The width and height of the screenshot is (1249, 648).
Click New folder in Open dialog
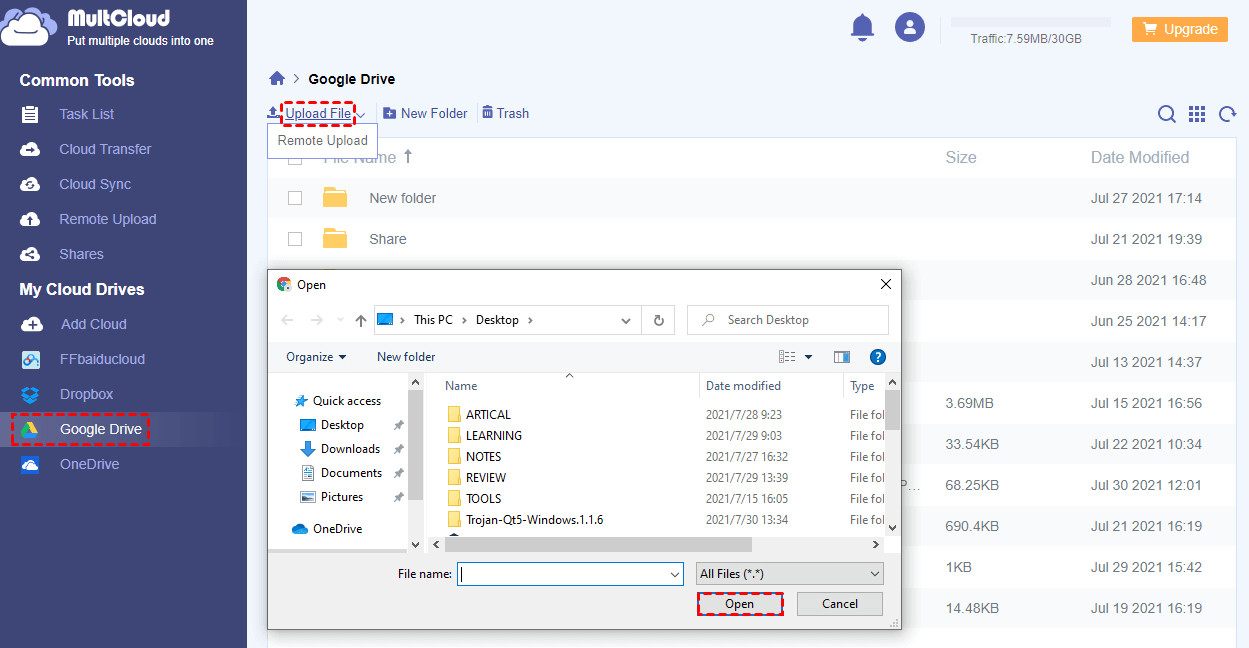(406, 357)
